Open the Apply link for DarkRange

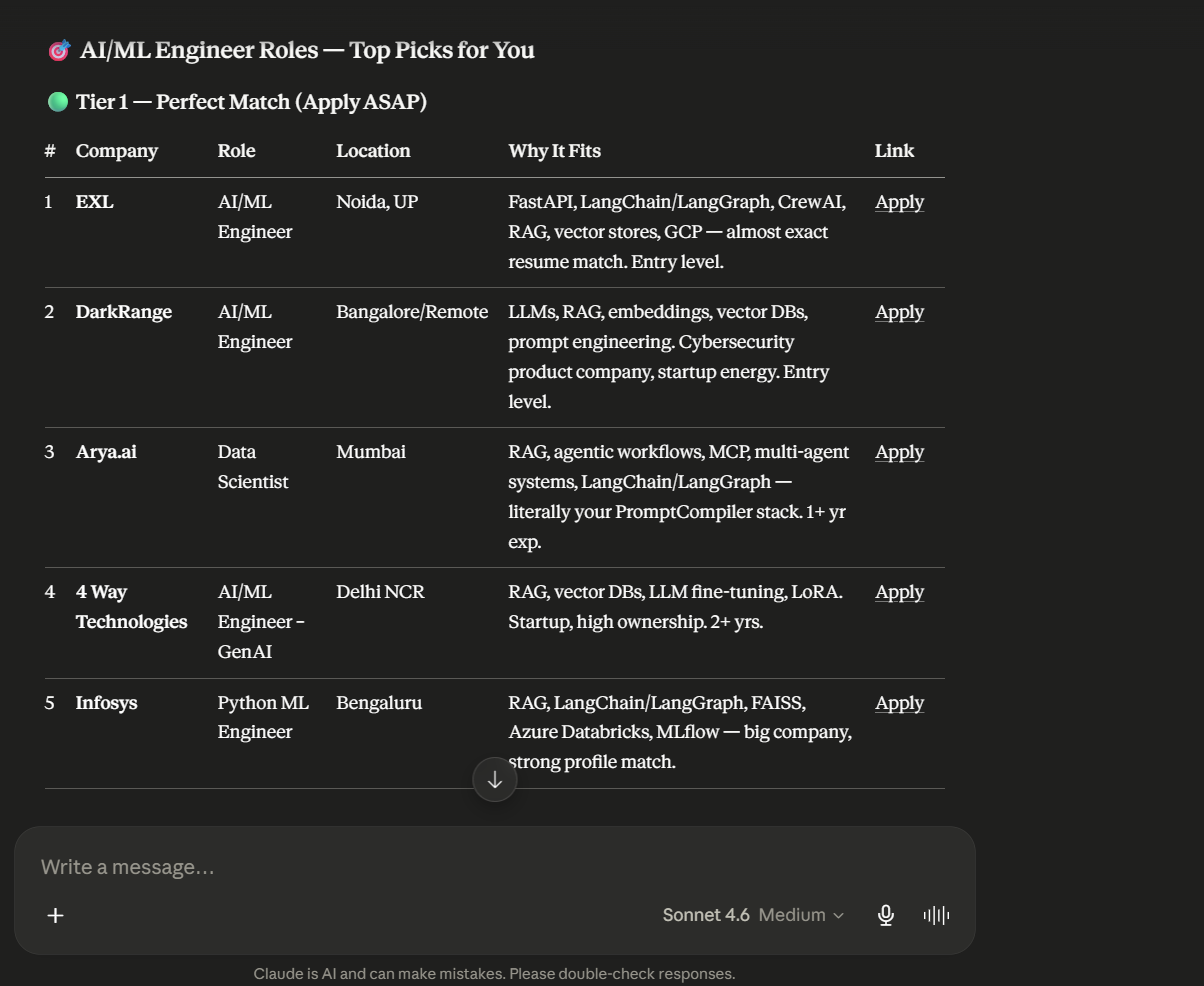[x=899, y=312]
